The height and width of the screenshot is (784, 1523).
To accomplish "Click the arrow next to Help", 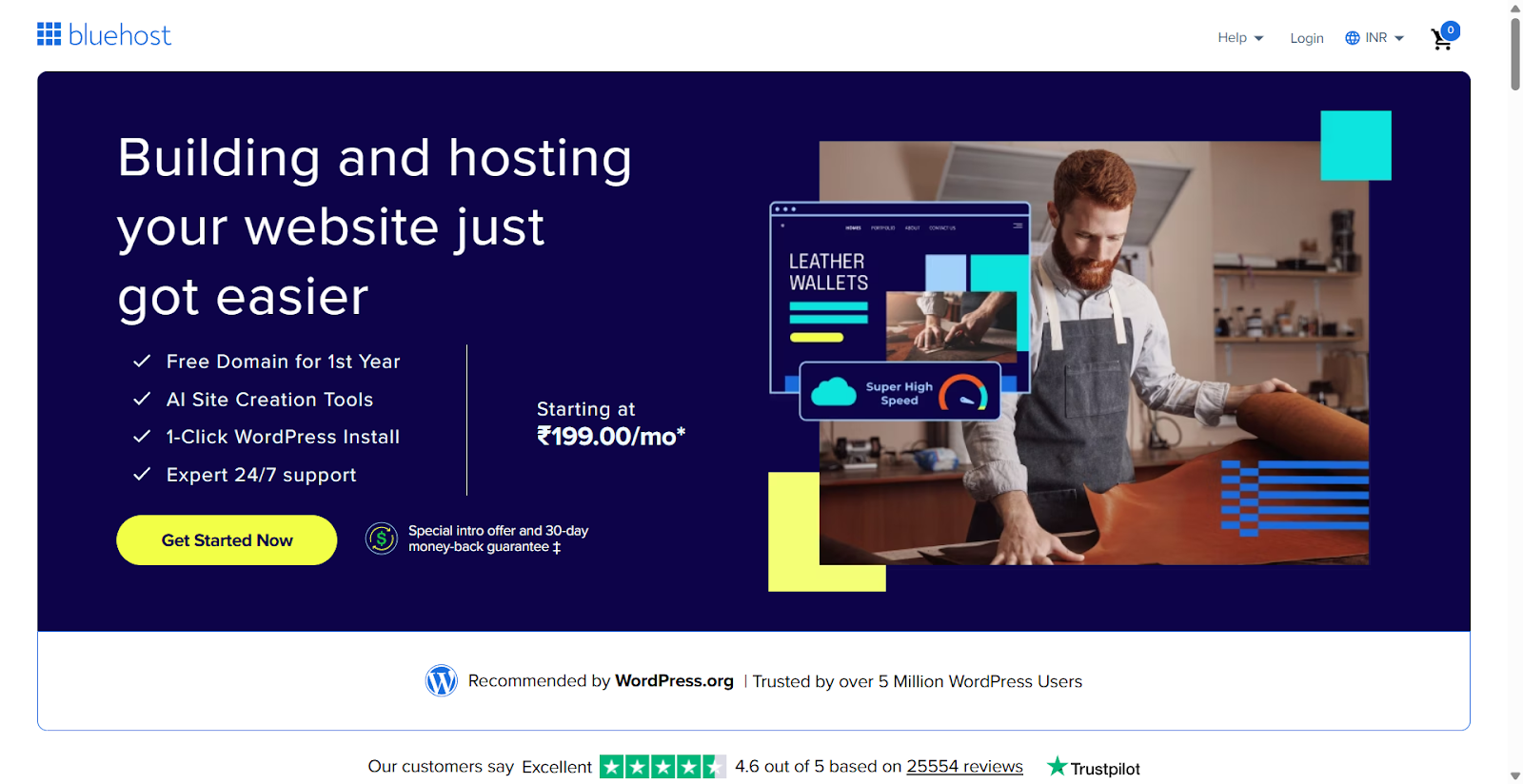I will point(1258,39).
